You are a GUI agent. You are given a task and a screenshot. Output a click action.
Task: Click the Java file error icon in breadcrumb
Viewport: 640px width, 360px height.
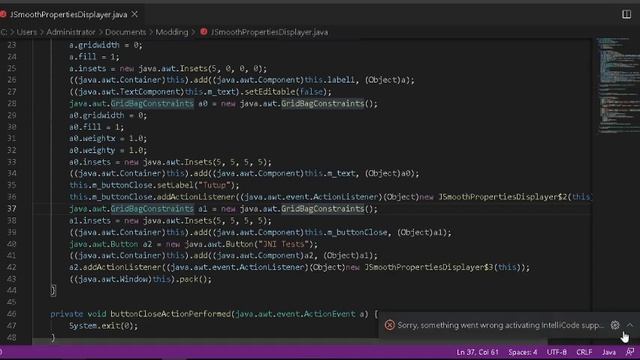click(x=204, y=32)
